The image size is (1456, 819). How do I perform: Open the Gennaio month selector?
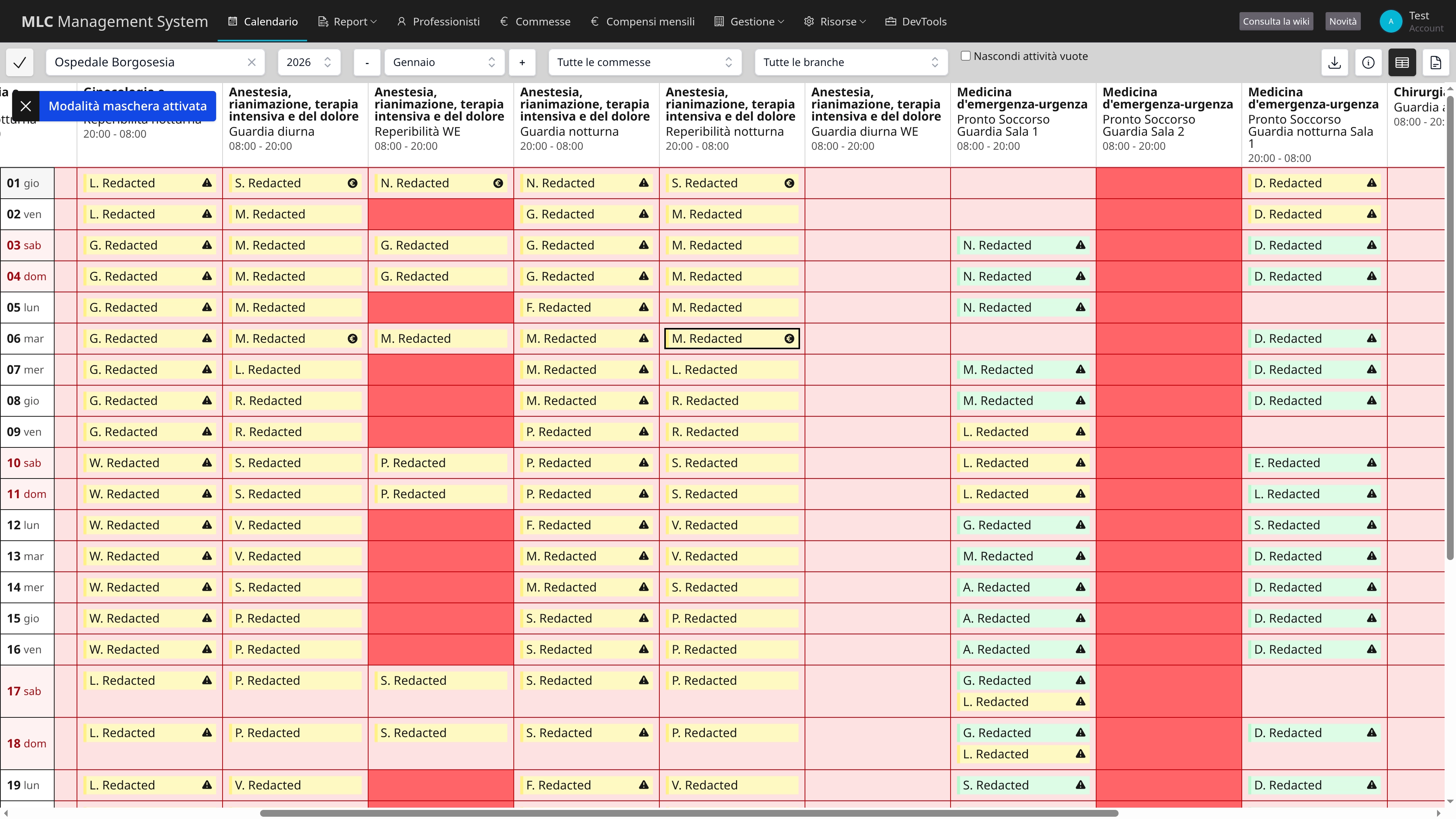tap(444, 62)
